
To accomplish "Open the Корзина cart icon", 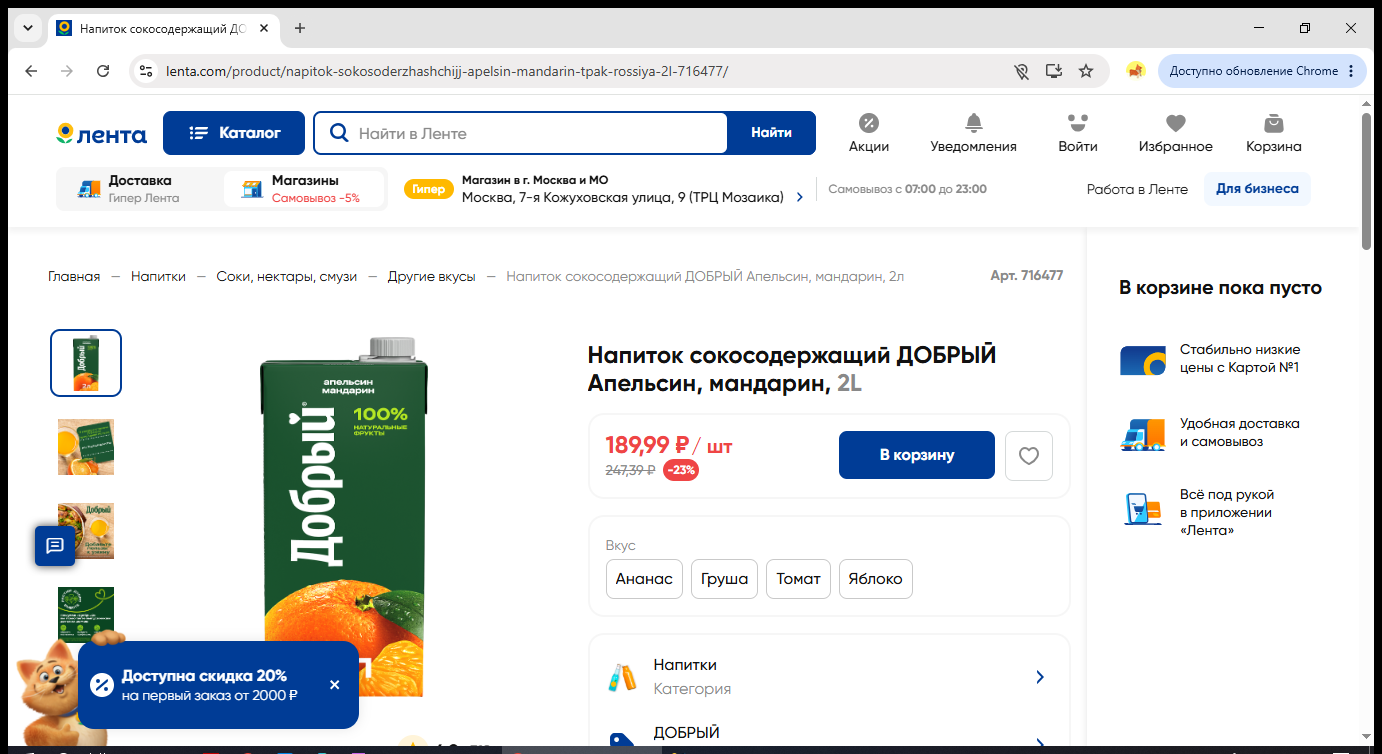I will coord(1273,133).
